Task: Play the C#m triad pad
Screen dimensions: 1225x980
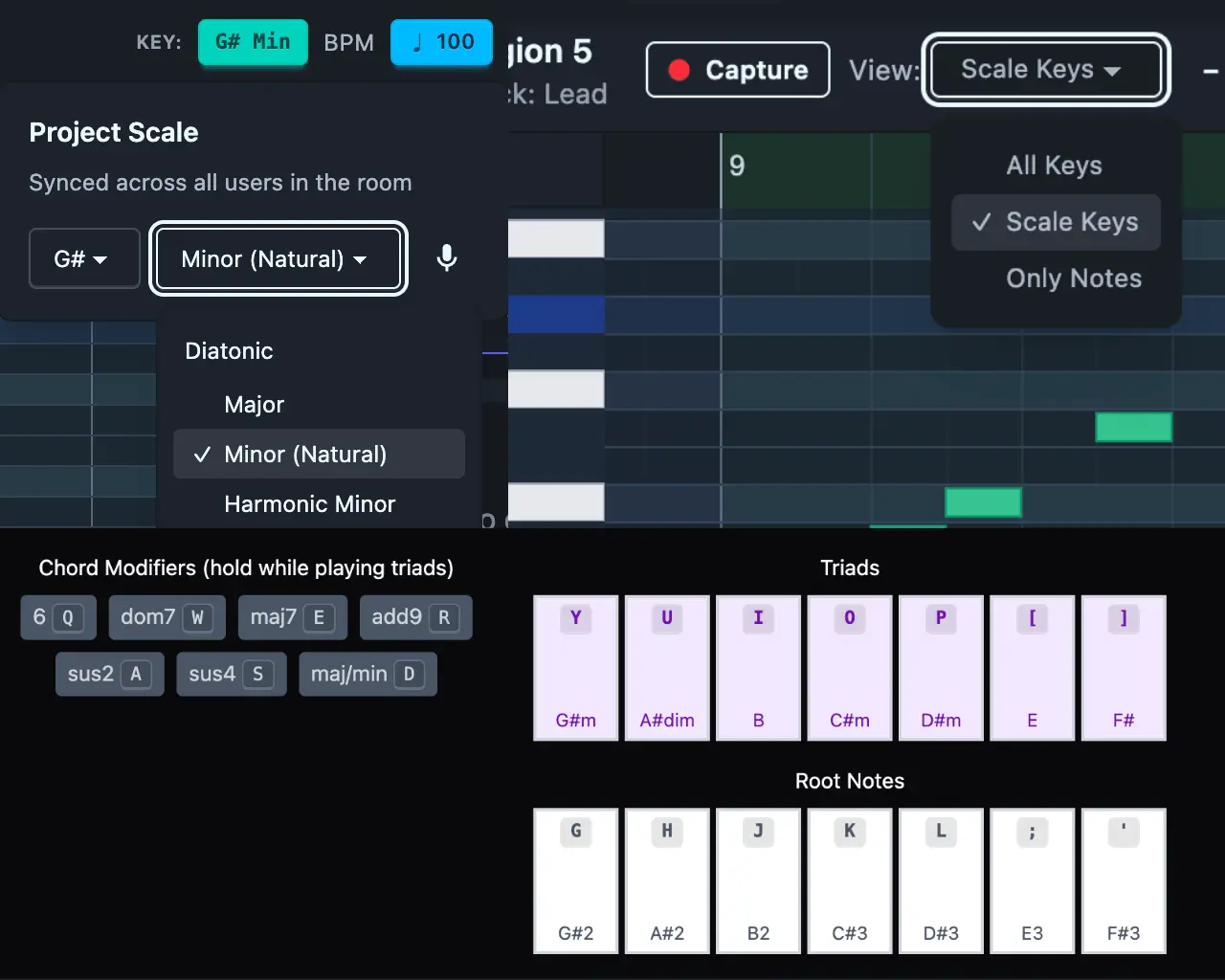Action: coord(850,668)
